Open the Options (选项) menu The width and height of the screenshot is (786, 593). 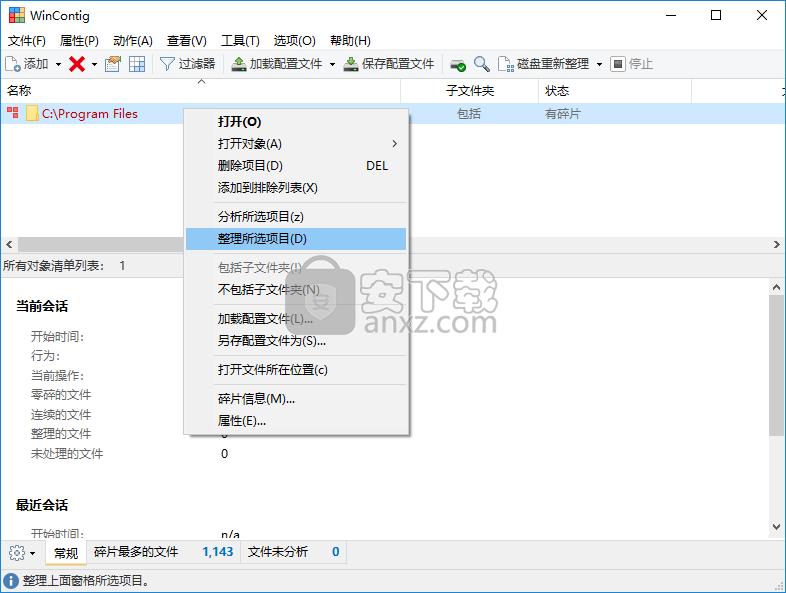294,41
